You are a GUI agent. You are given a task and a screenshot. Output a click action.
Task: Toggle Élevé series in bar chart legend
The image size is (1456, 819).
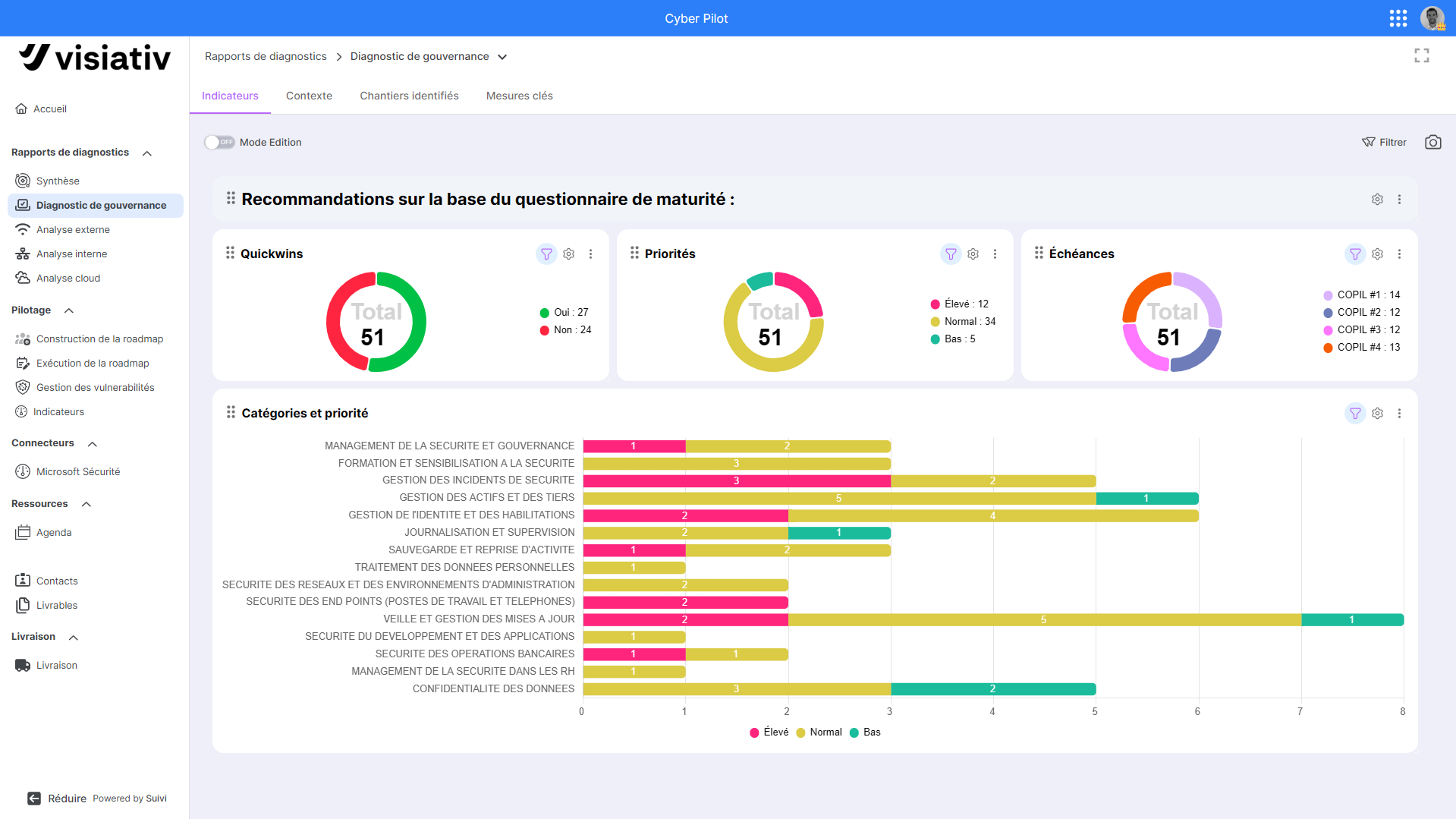click(769, 732)
